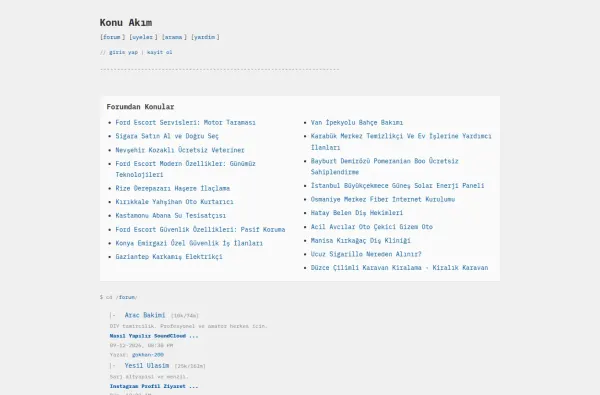Image resolution: width=600 pixels, height=395 pixels.
Task: Open topic İstanbul Büyükçekmece Güneş Solar Enerji Paneli
Action: [397, 186]
